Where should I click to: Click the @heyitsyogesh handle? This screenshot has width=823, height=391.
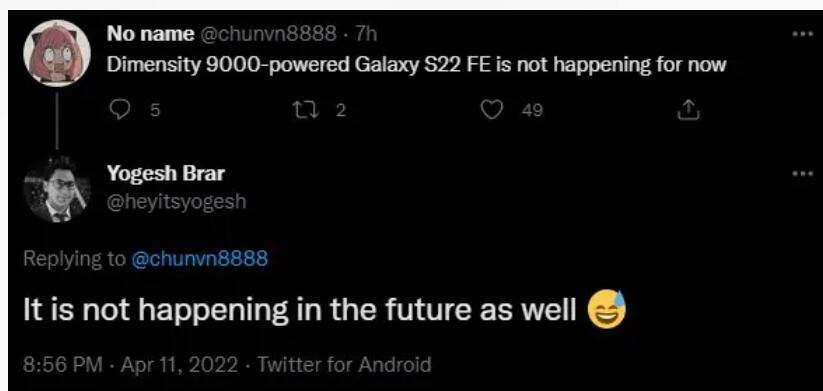click(177, 202)
